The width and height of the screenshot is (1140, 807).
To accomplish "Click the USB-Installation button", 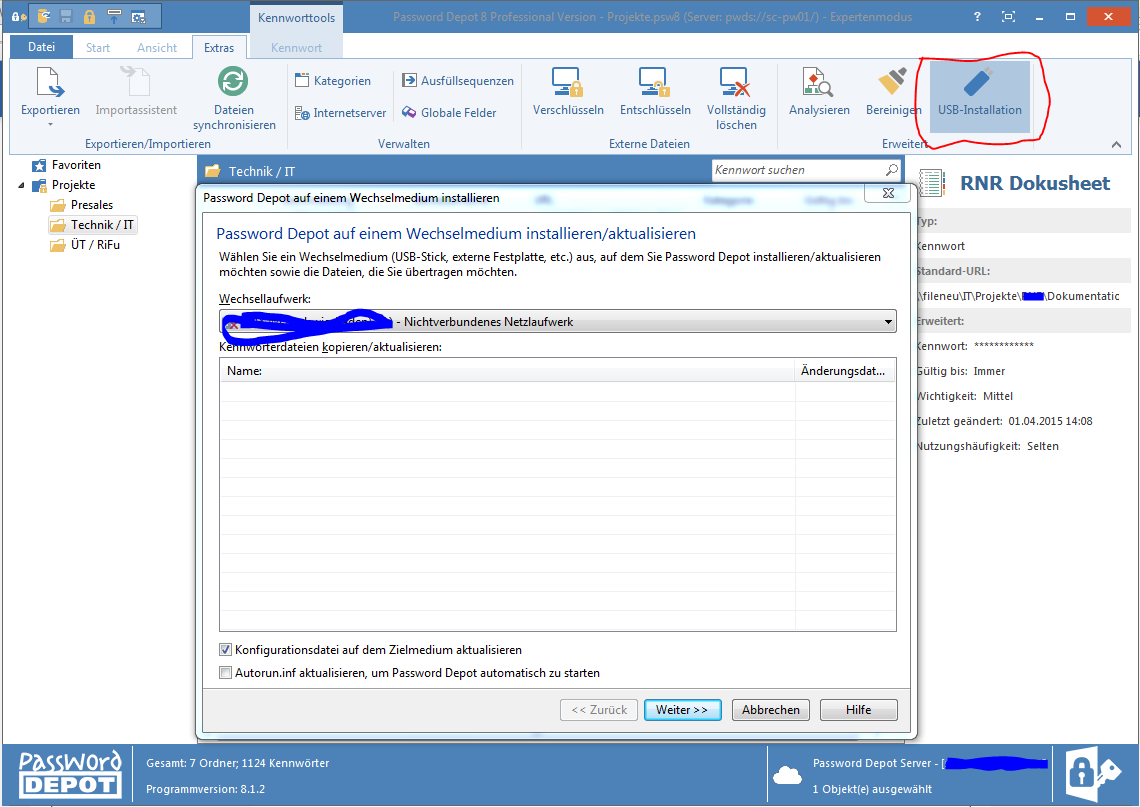I will [x=979, y=96].
